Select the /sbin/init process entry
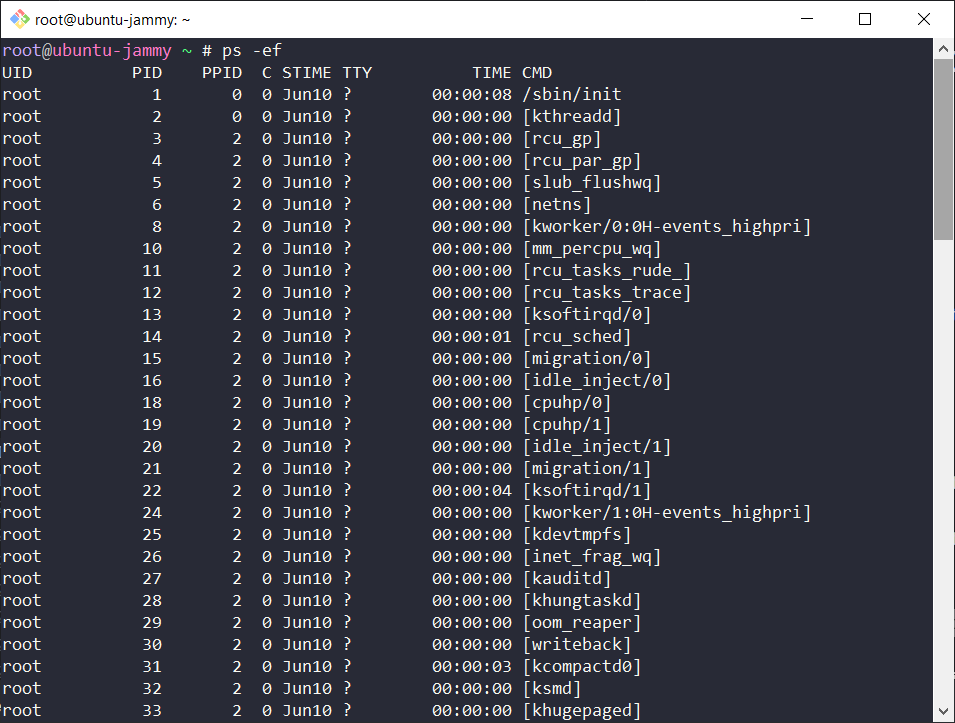Screen dimensions: 955x723 coord(573,94)
